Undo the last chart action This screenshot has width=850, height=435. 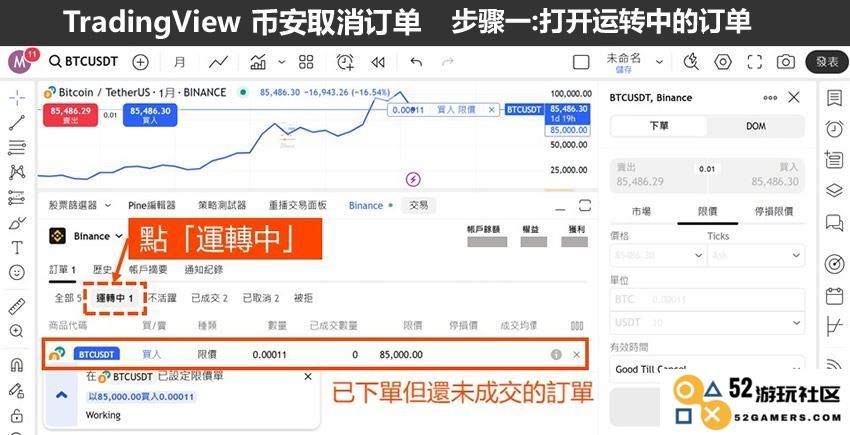[416, 62]
